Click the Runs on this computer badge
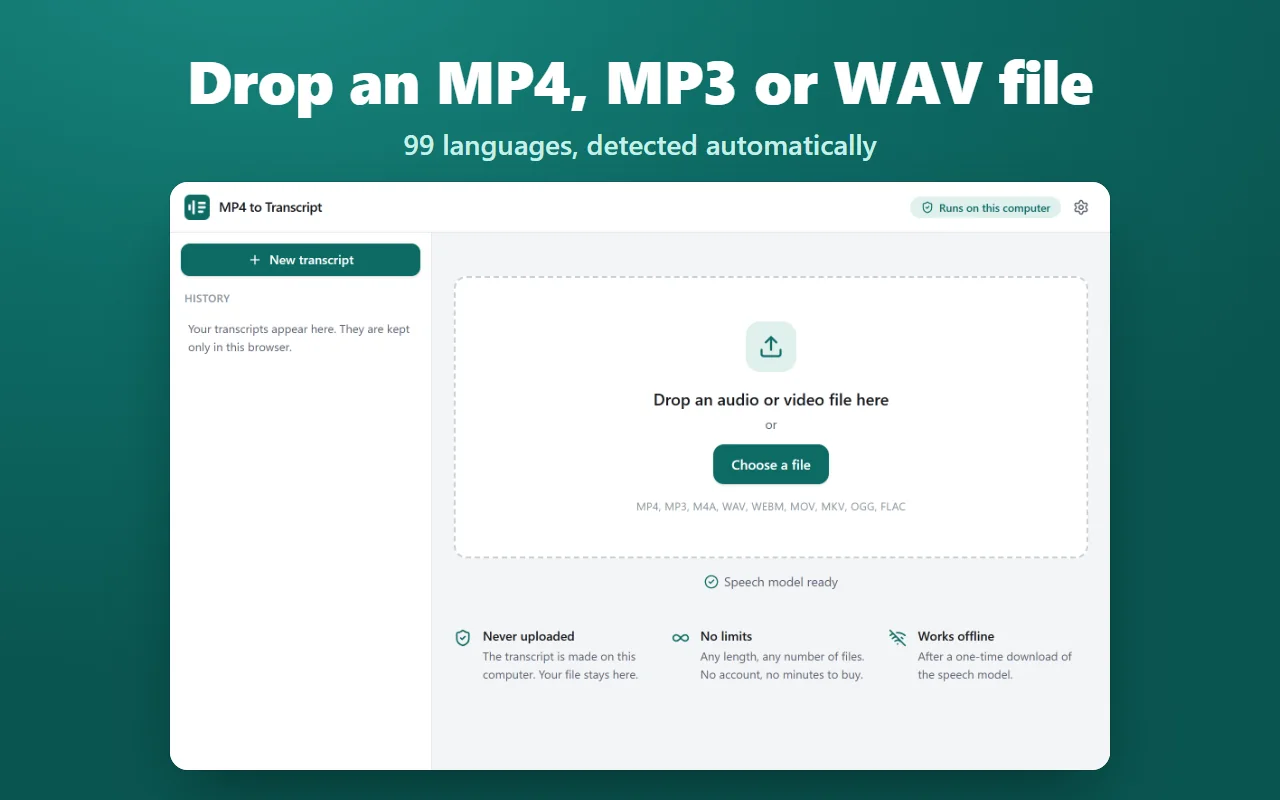1280x800 pixels. click(x=985, y=208)
